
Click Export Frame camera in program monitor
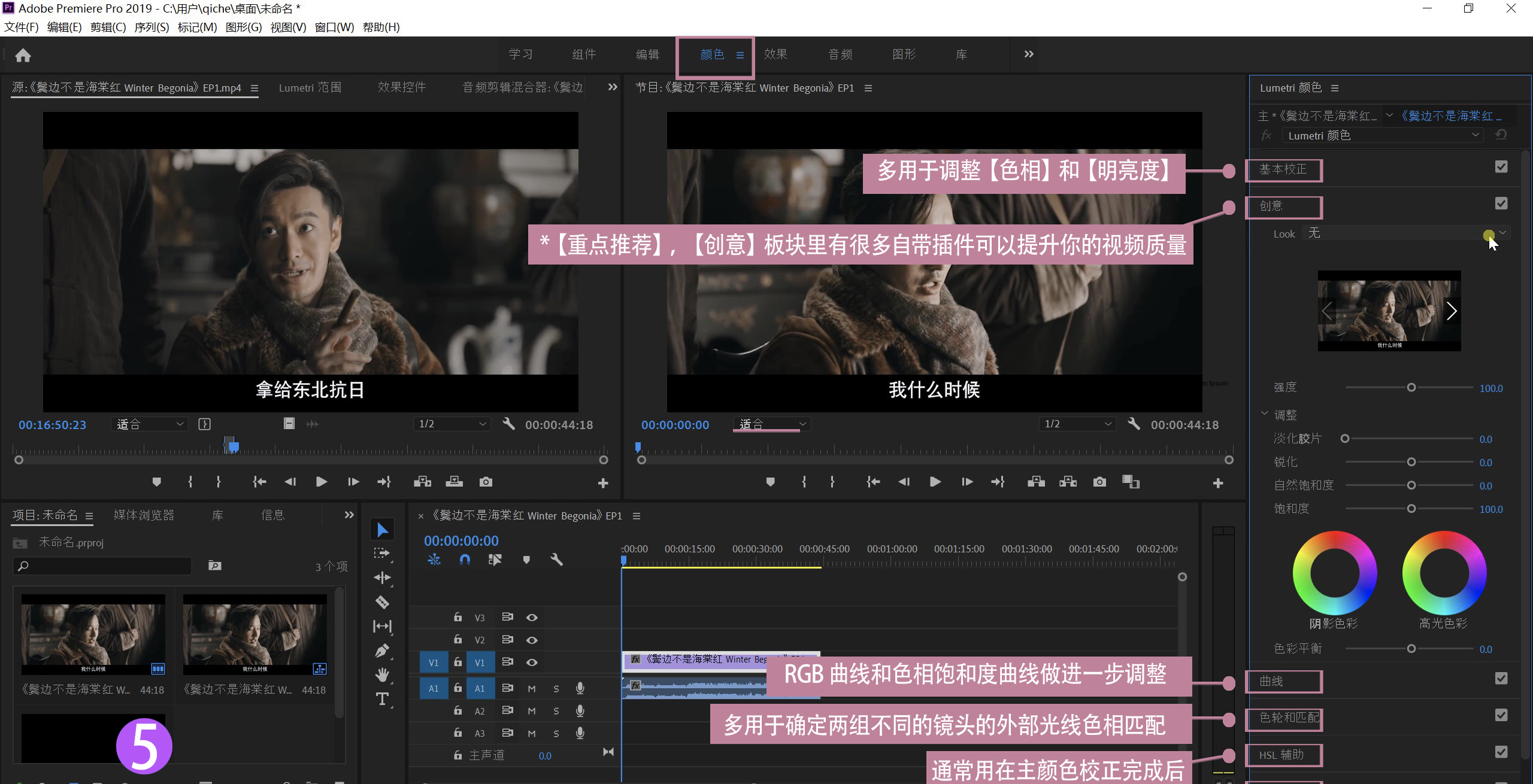(x=1099, y=482)
